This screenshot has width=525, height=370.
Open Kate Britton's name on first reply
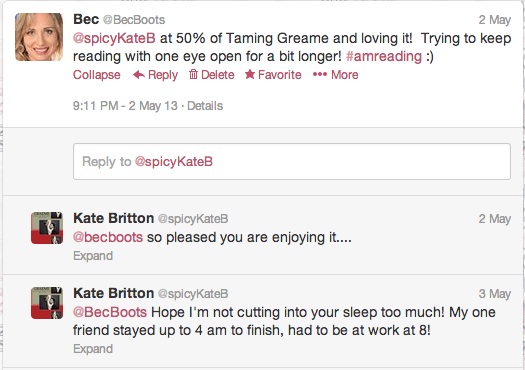point(114,218)
